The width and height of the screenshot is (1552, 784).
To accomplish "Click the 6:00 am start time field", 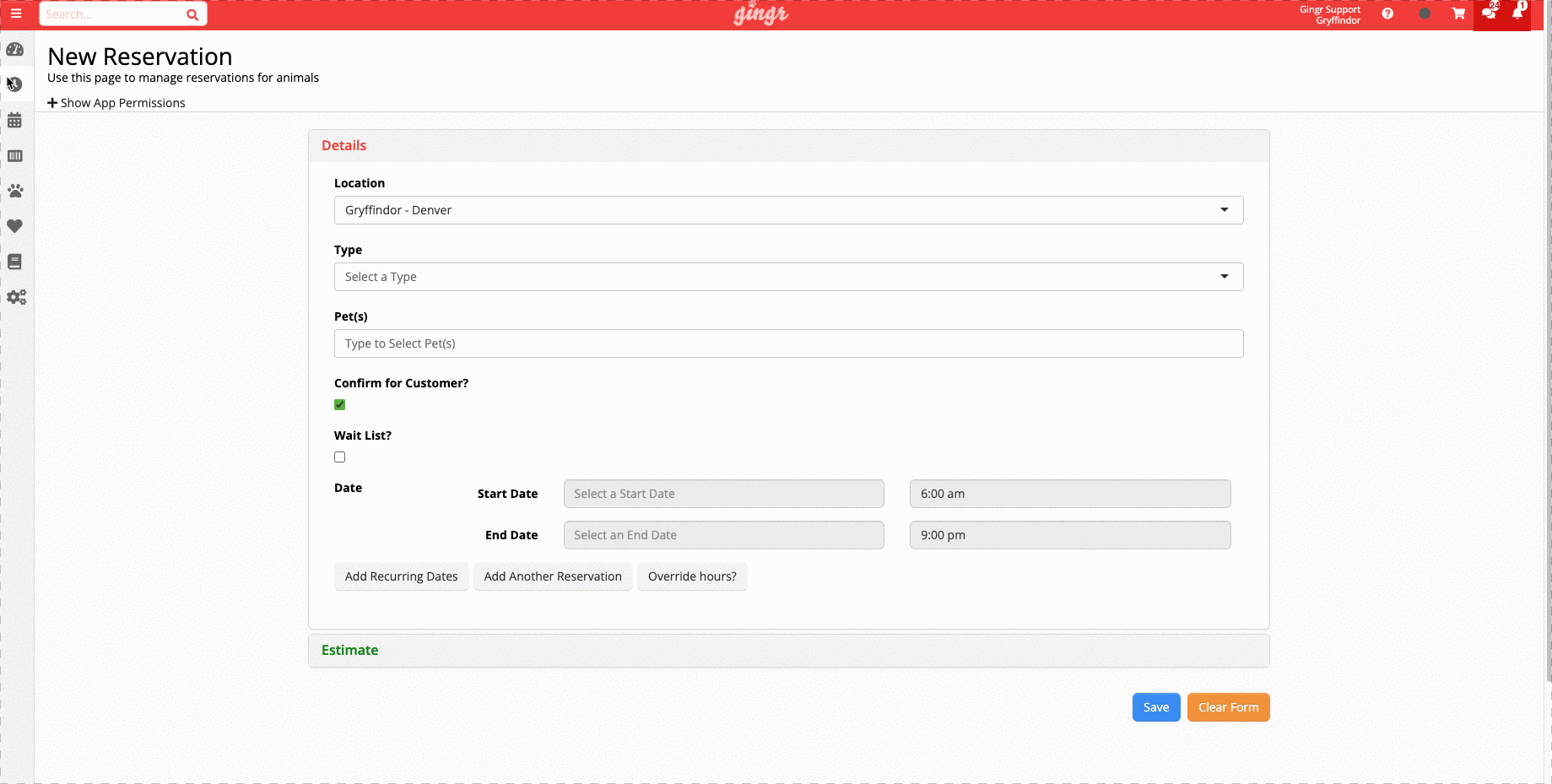I will coord(1070,494).
